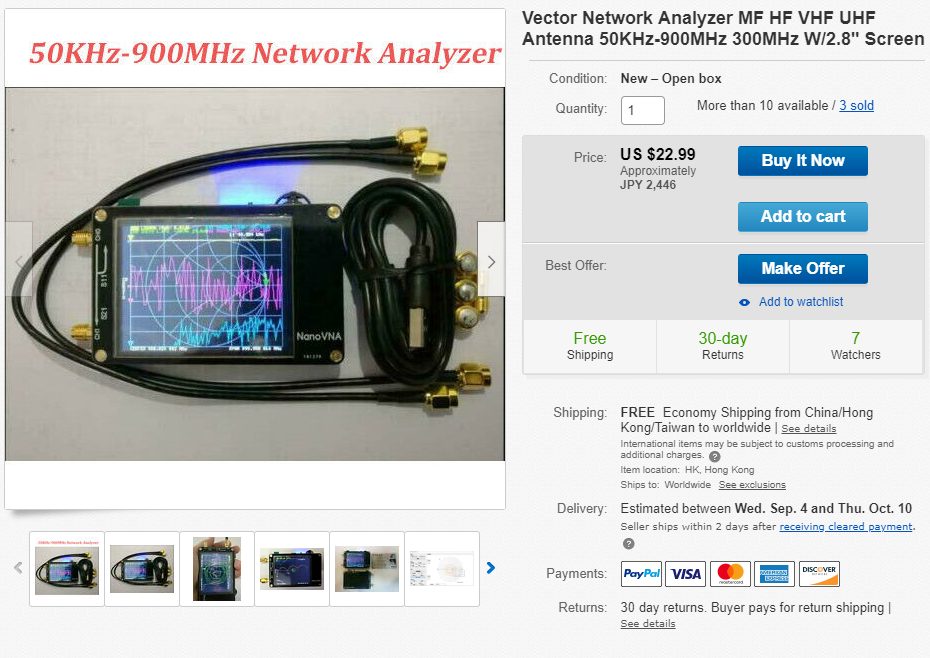Open See exclusions link

coord(752,485)
